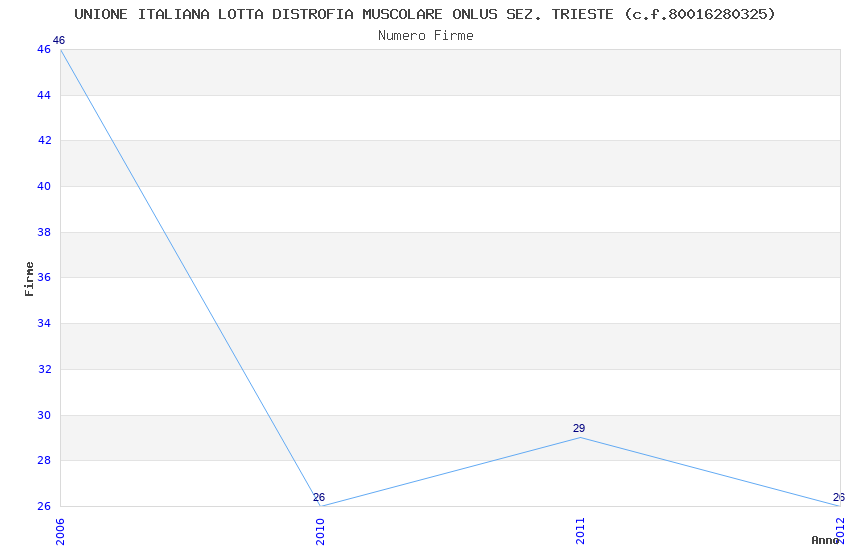Image resolution: width=850 pixels, height=550 pixels.
Task: Click the y-axis tick label 30
Action: (44, 415)
